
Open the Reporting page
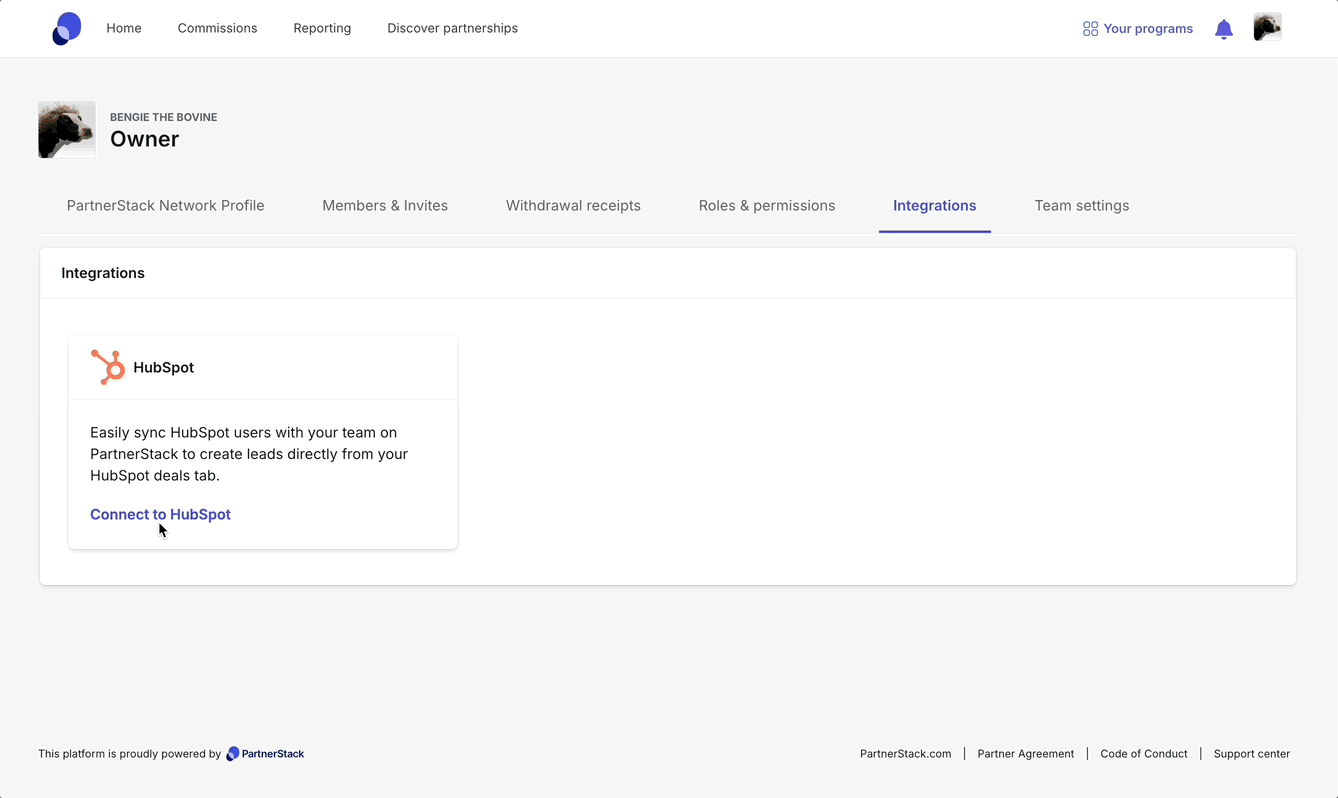[x=322, y=28]
